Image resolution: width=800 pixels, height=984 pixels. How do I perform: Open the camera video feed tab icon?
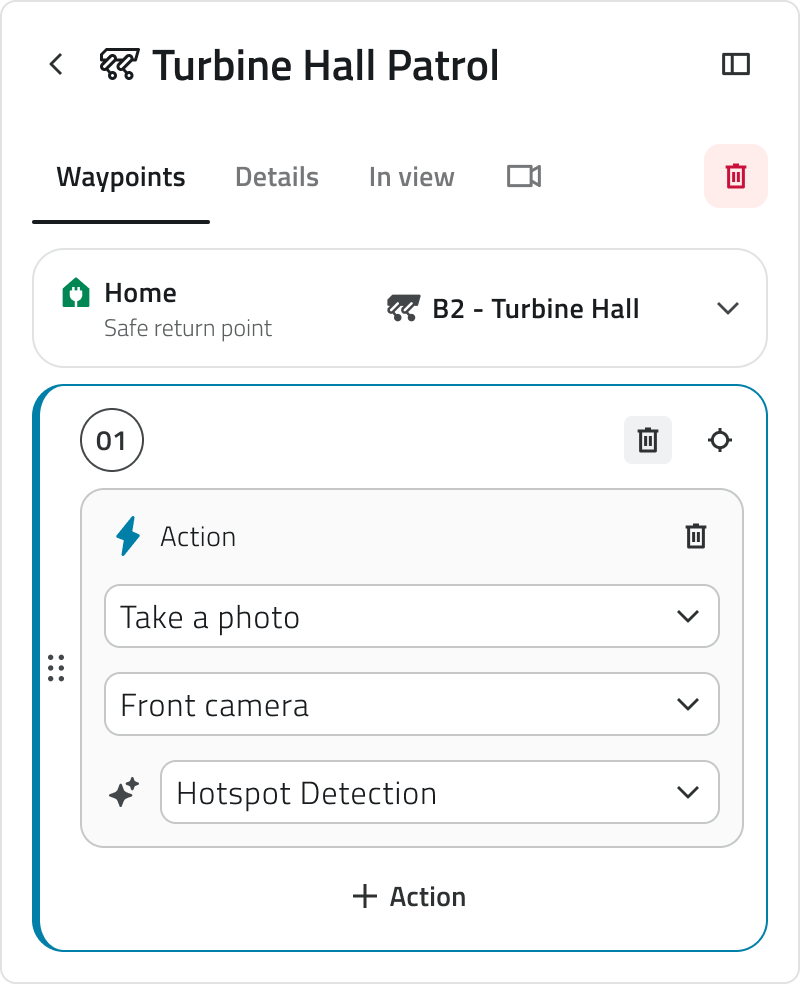pyautogui.click(x=524, y=176)
